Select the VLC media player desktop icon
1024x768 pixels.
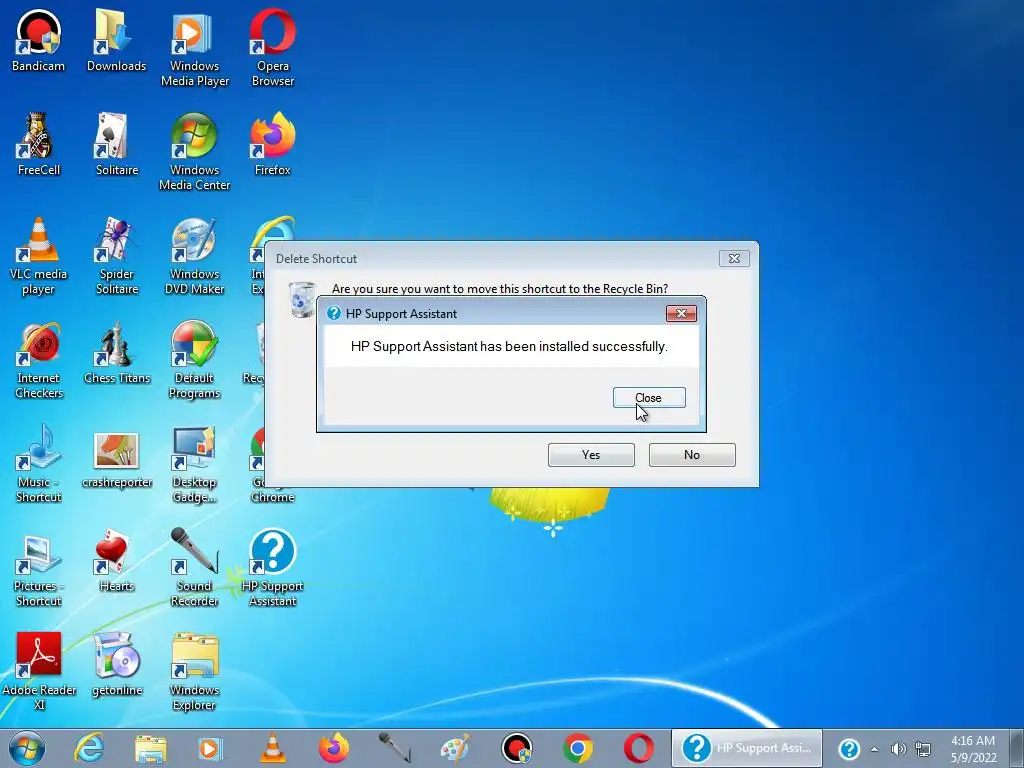39,256
